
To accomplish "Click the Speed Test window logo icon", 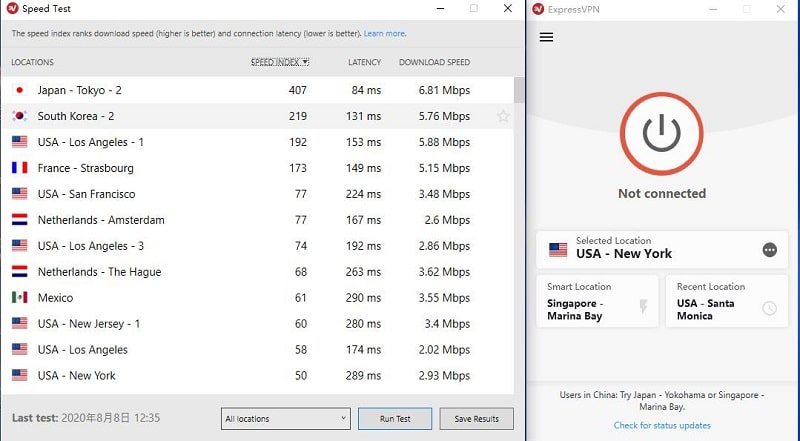I will click(x=12, y=9).
